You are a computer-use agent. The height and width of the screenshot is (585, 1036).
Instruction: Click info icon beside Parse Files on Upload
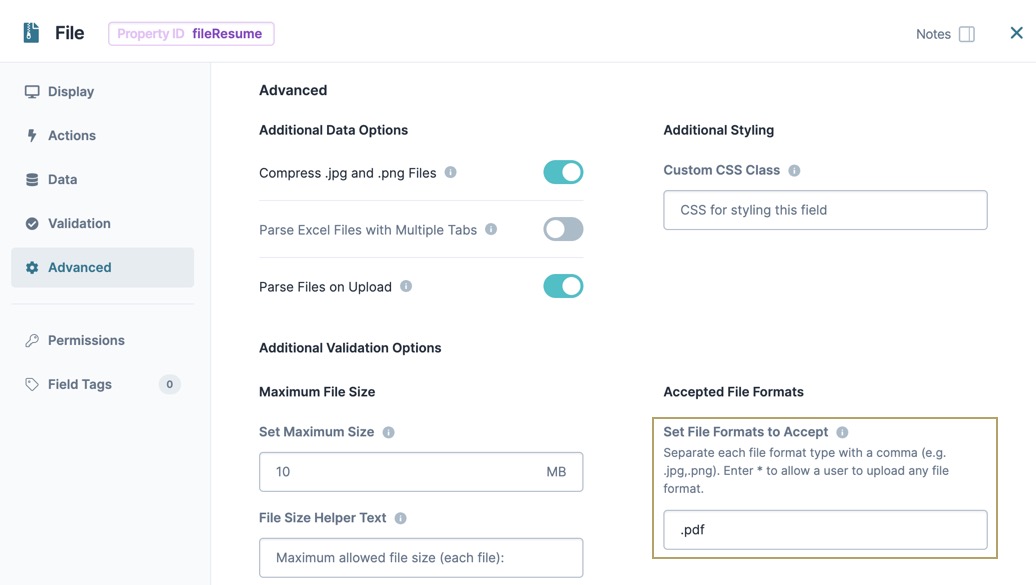pyautogui.click(x=406, y=286)
